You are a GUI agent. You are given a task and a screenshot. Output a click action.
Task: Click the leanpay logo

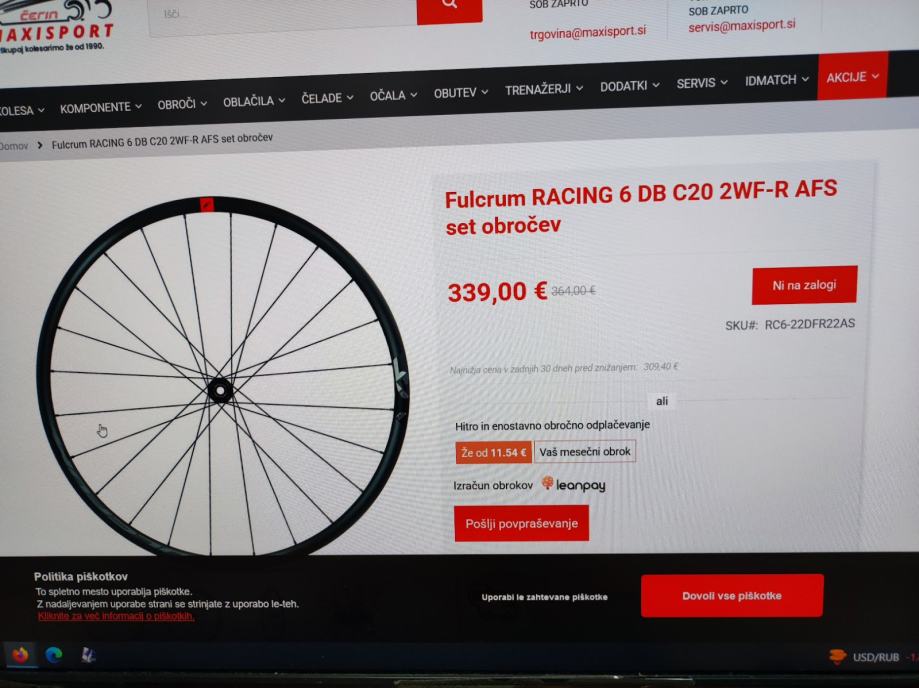point(573,484)
